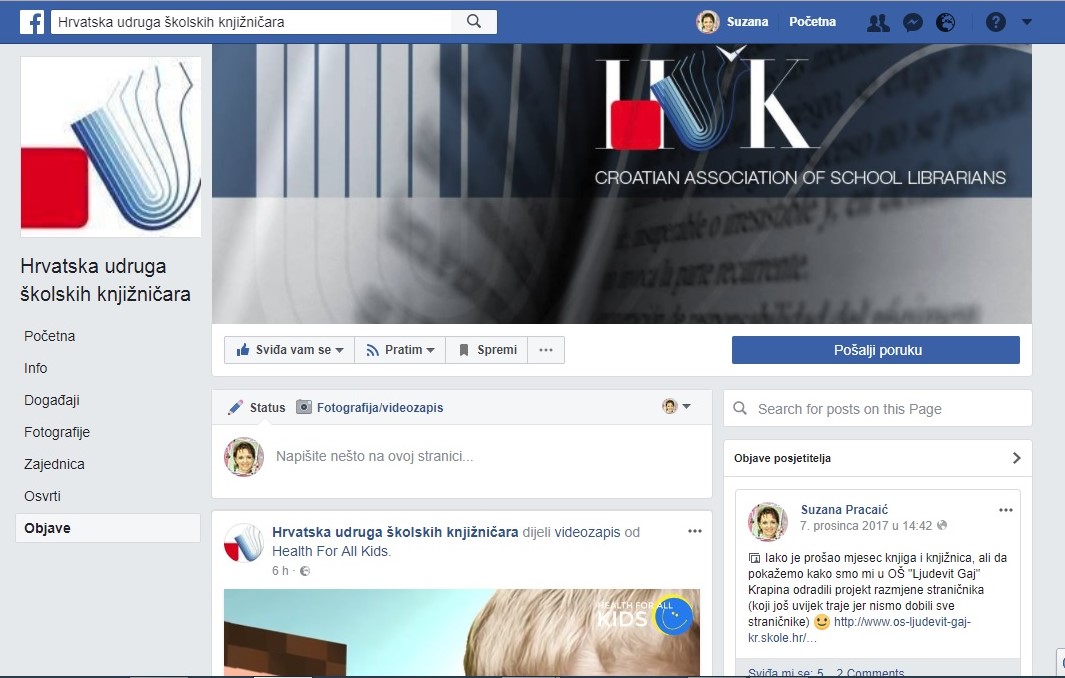Click the public globe icon beside 6 h

pyautogui.click(x=305, y=571)
